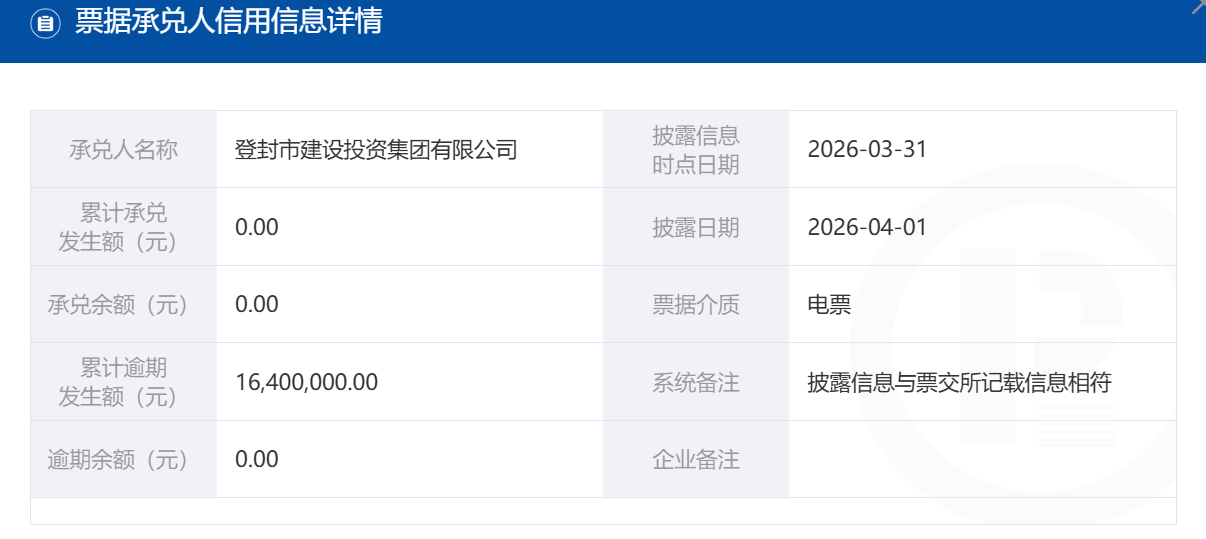Image resolution: width=1206 pixels, height=539 pixels.
Task: Click the 票据承兑人信用信息详情 title text
Action: coord(228,22)
